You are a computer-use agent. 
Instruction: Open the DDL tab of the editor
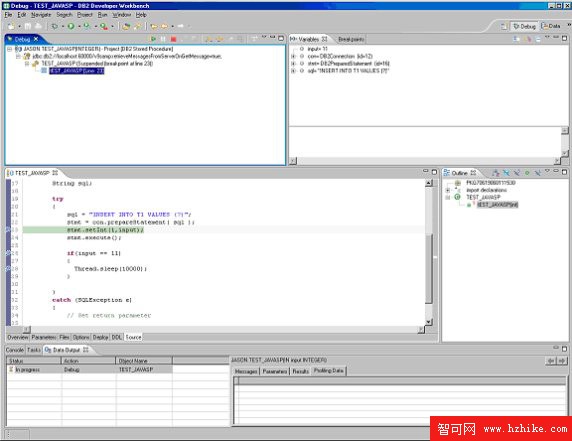[x=116, y=337]
